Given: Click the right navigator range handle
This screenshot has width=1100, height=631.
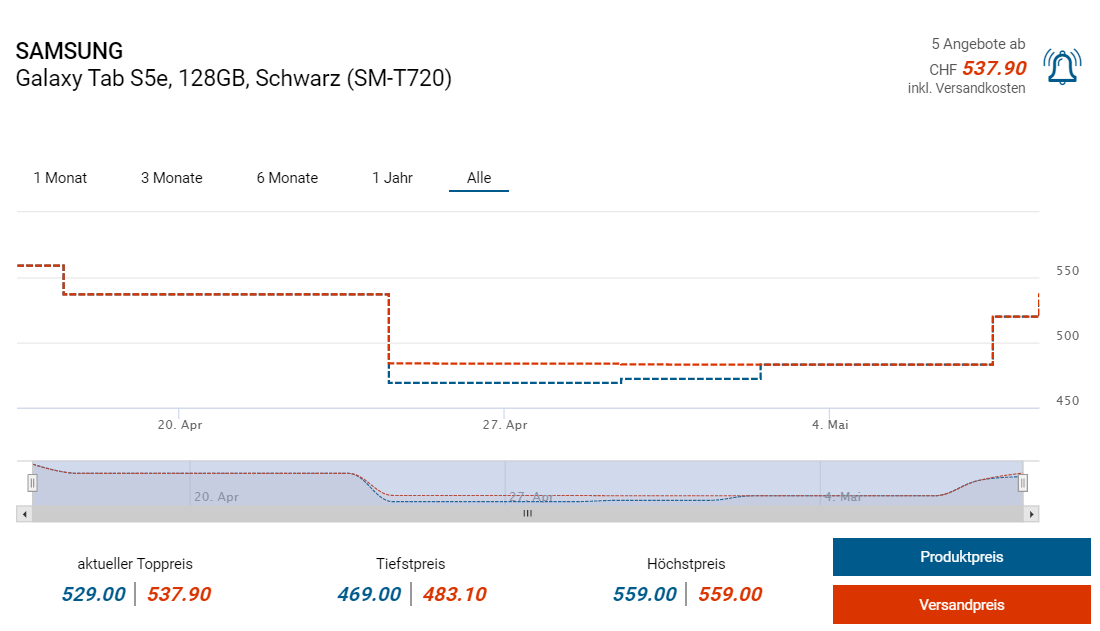Looking at the screenshot, I should [x=1022, y=483].
